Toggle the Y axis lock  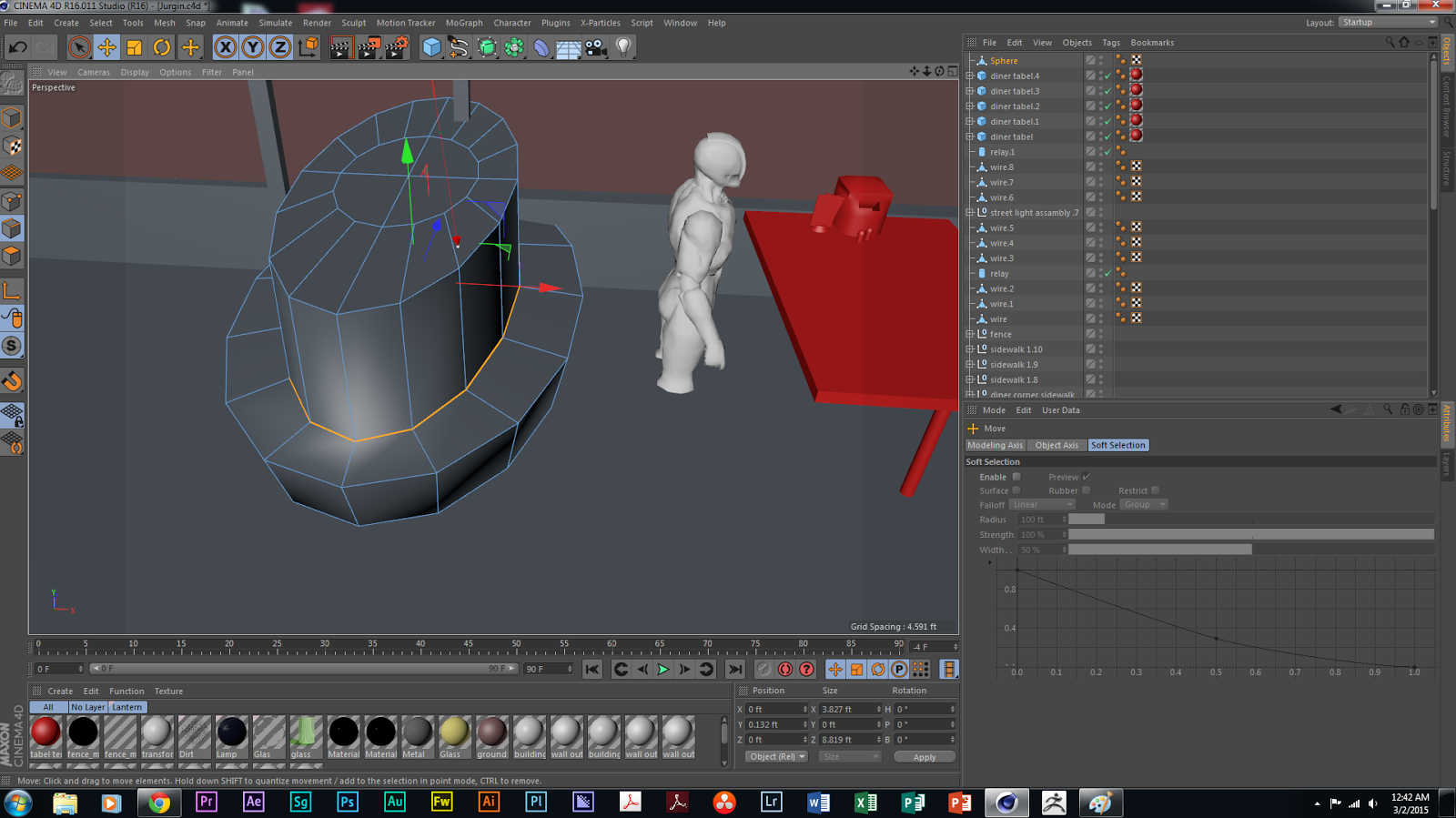click(x=252, y=47)
